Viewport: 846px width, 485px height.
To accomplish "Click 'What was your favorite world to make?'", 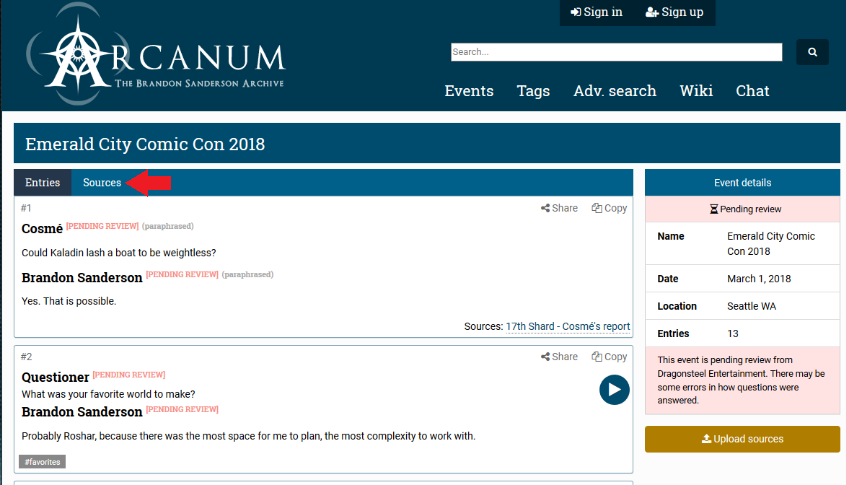I will click(x=108, y=394).
